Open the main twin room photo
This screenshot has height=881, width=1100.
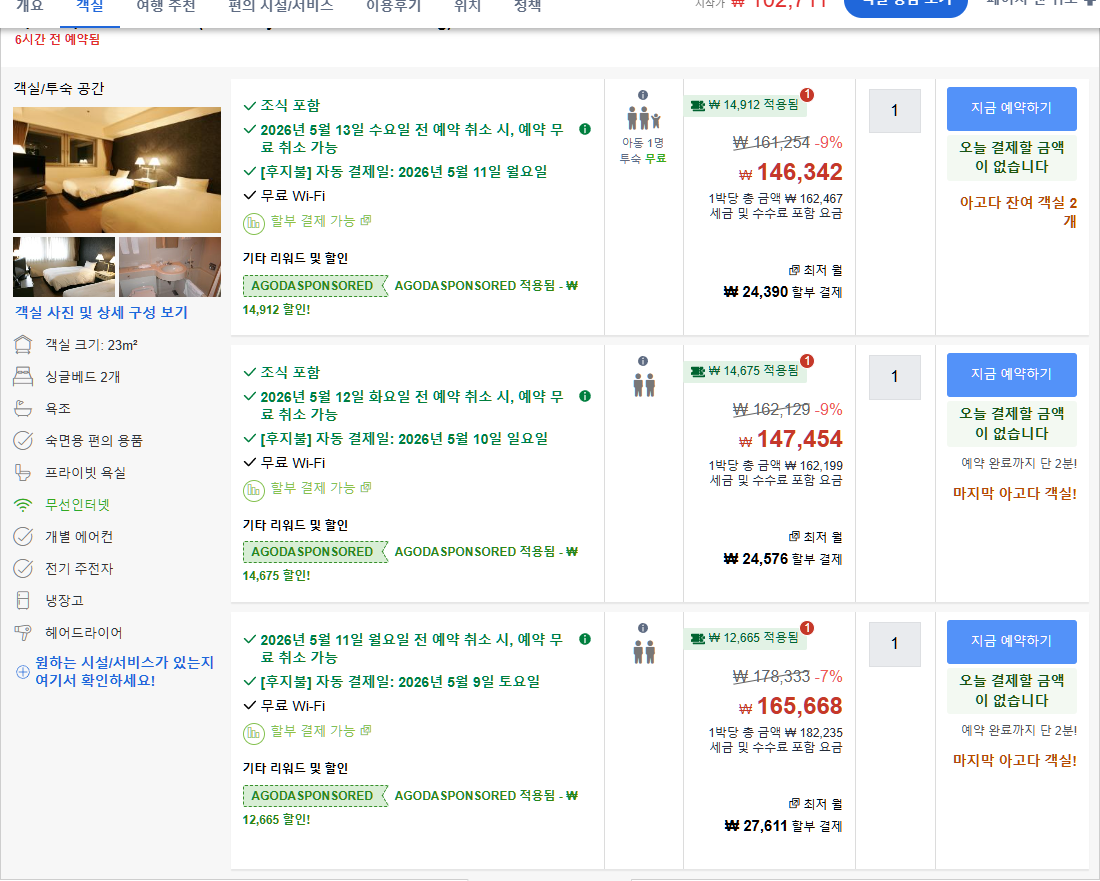click(x=116, y=170)
